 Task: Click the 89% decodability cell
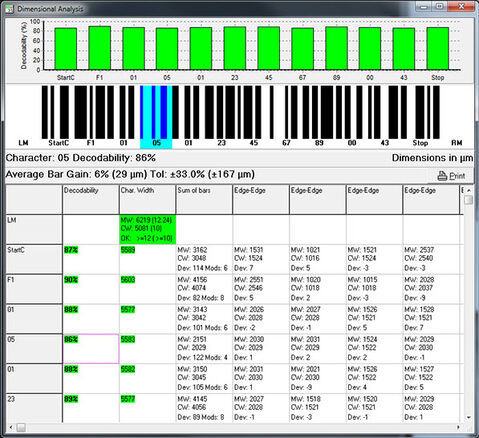click(91, 408)
